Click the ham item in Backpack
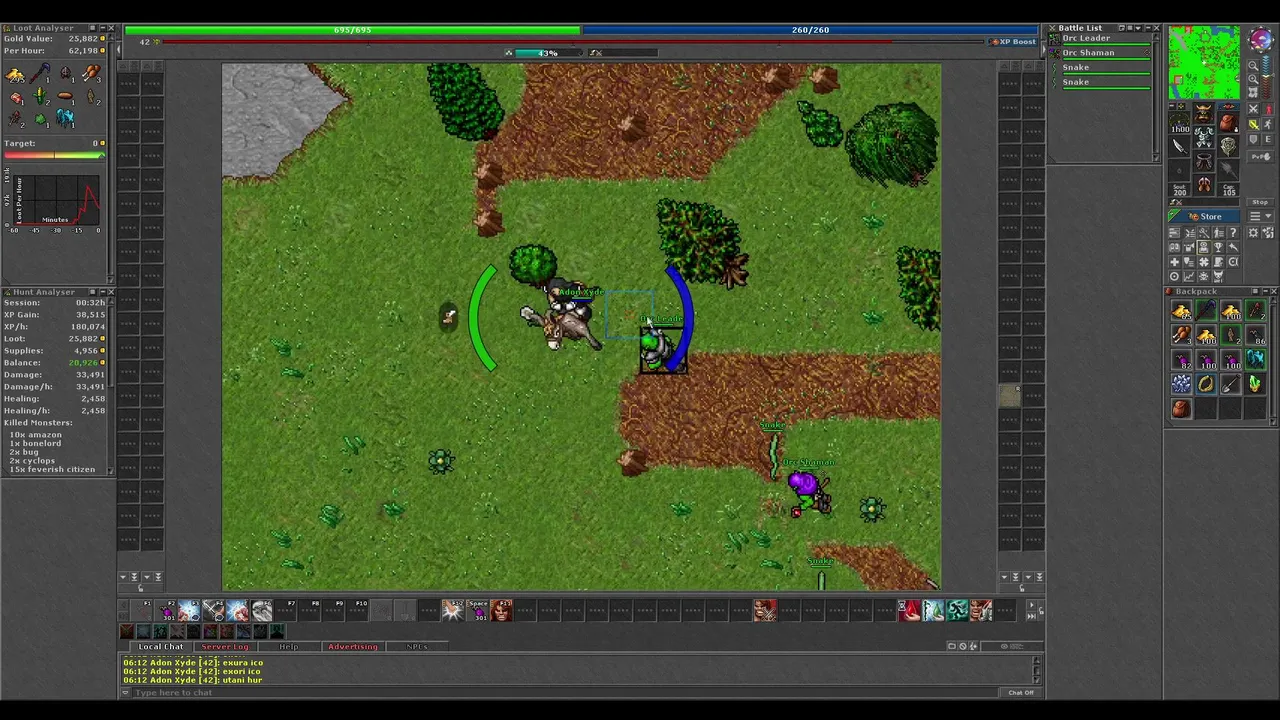Image resolution: width=1280 pixels, height=720 pixels. 1181,335
